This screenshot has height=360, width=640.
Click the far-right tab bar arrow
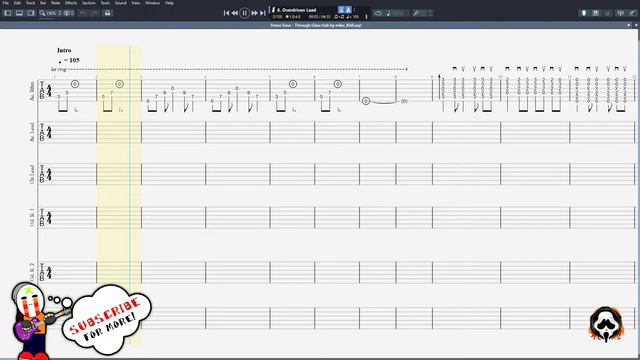[636, 25]
